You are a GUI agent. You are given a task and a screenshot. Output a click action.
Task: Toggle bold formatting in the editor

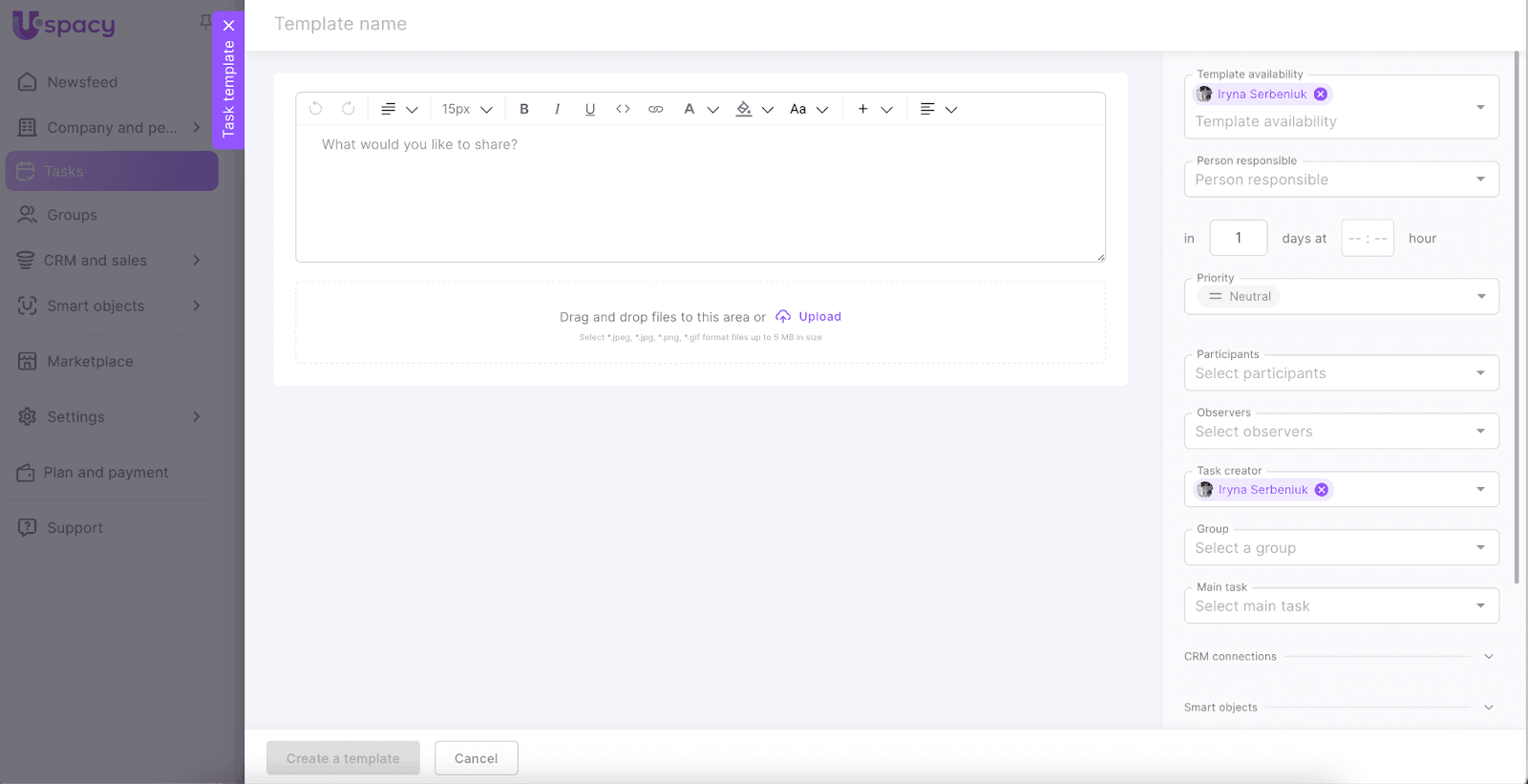tap(524, 109)
